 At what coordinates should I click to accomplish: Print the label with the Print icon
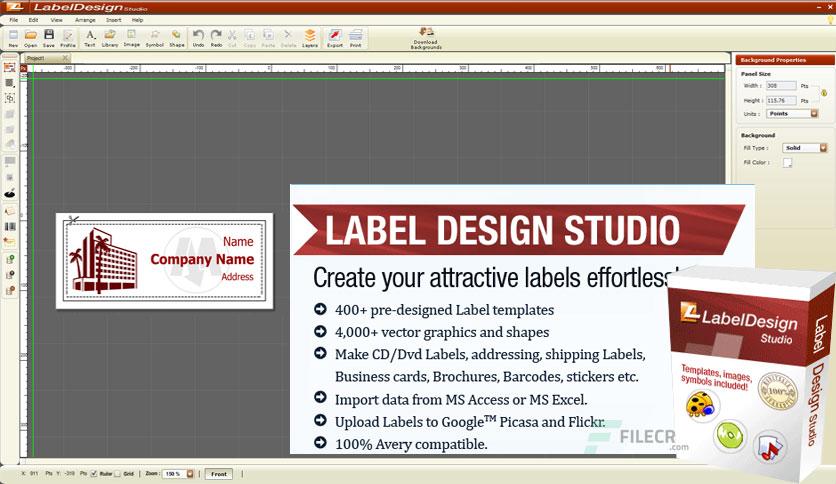coord(356,38)
